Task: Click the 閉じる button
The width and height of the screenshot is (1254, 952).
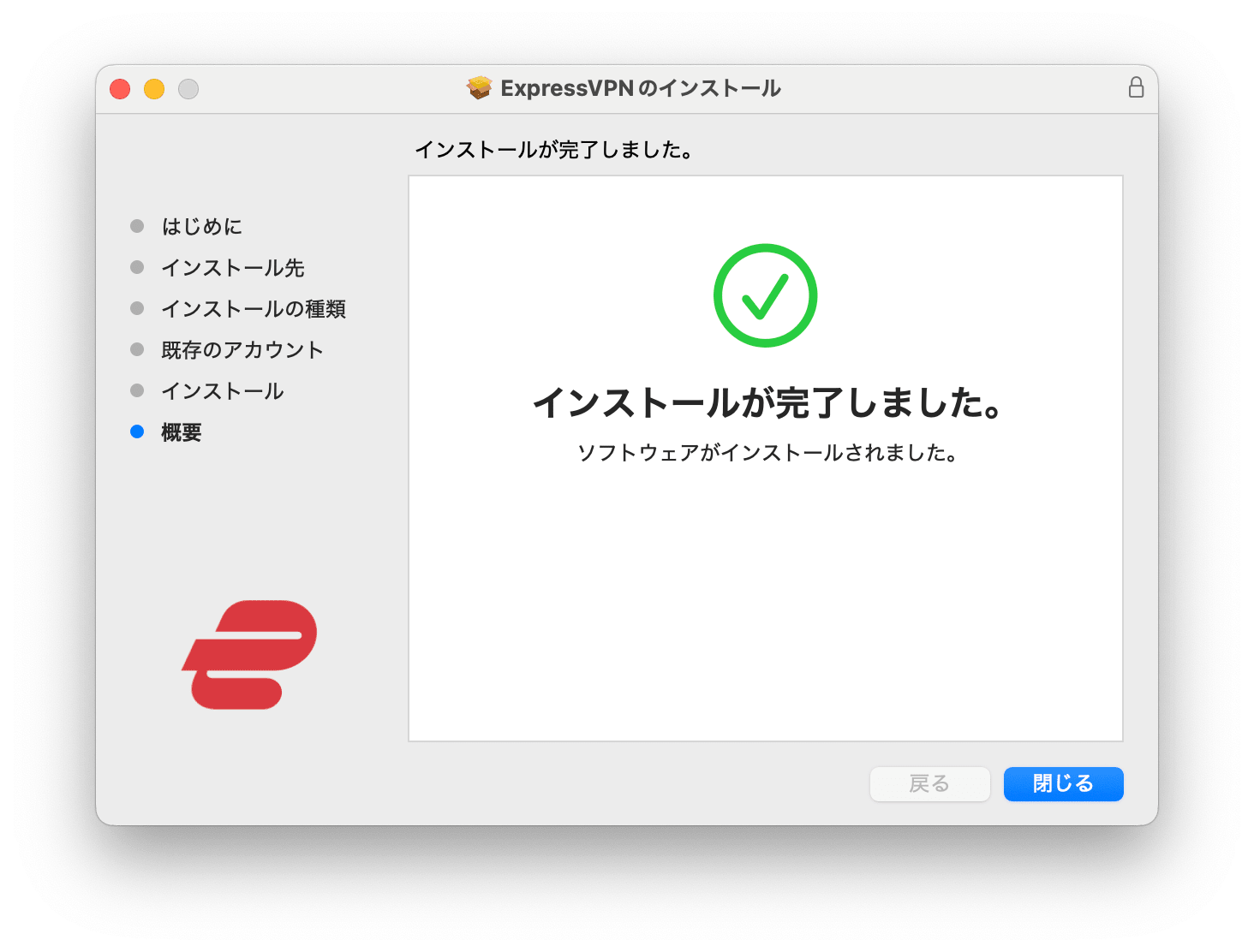Action: point(1063,783)
